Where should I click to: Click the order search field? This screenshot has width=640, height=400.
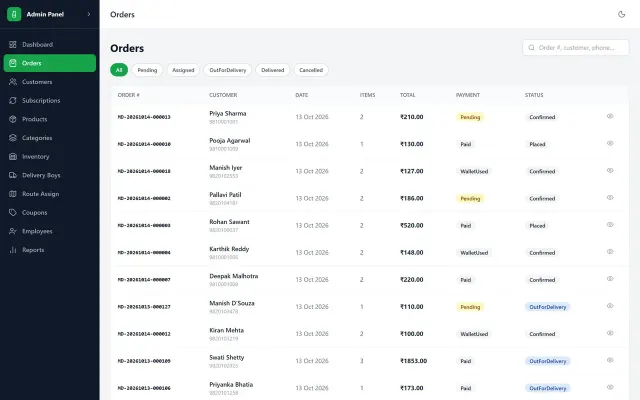click(576, 48)
